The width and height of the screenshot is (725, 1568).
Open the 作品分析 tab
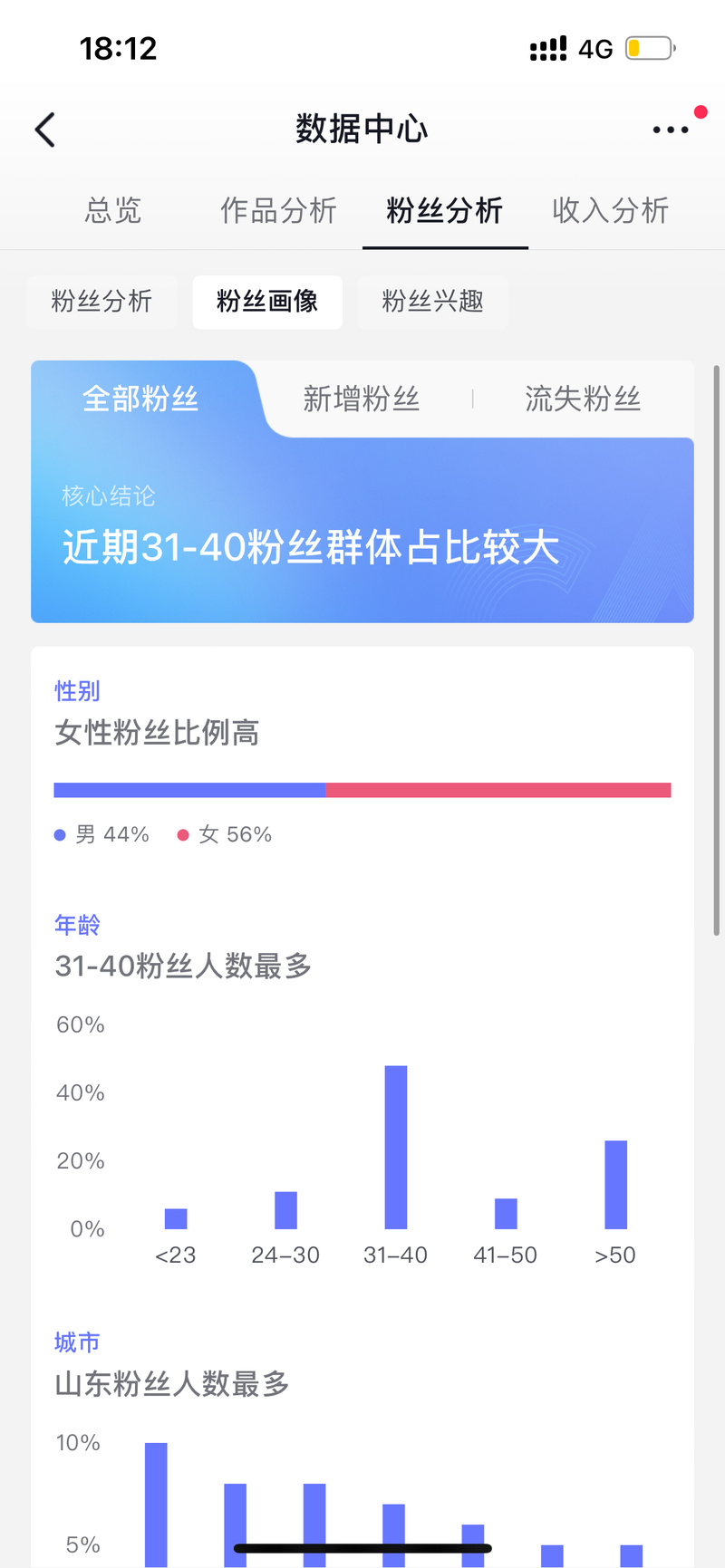278,211
